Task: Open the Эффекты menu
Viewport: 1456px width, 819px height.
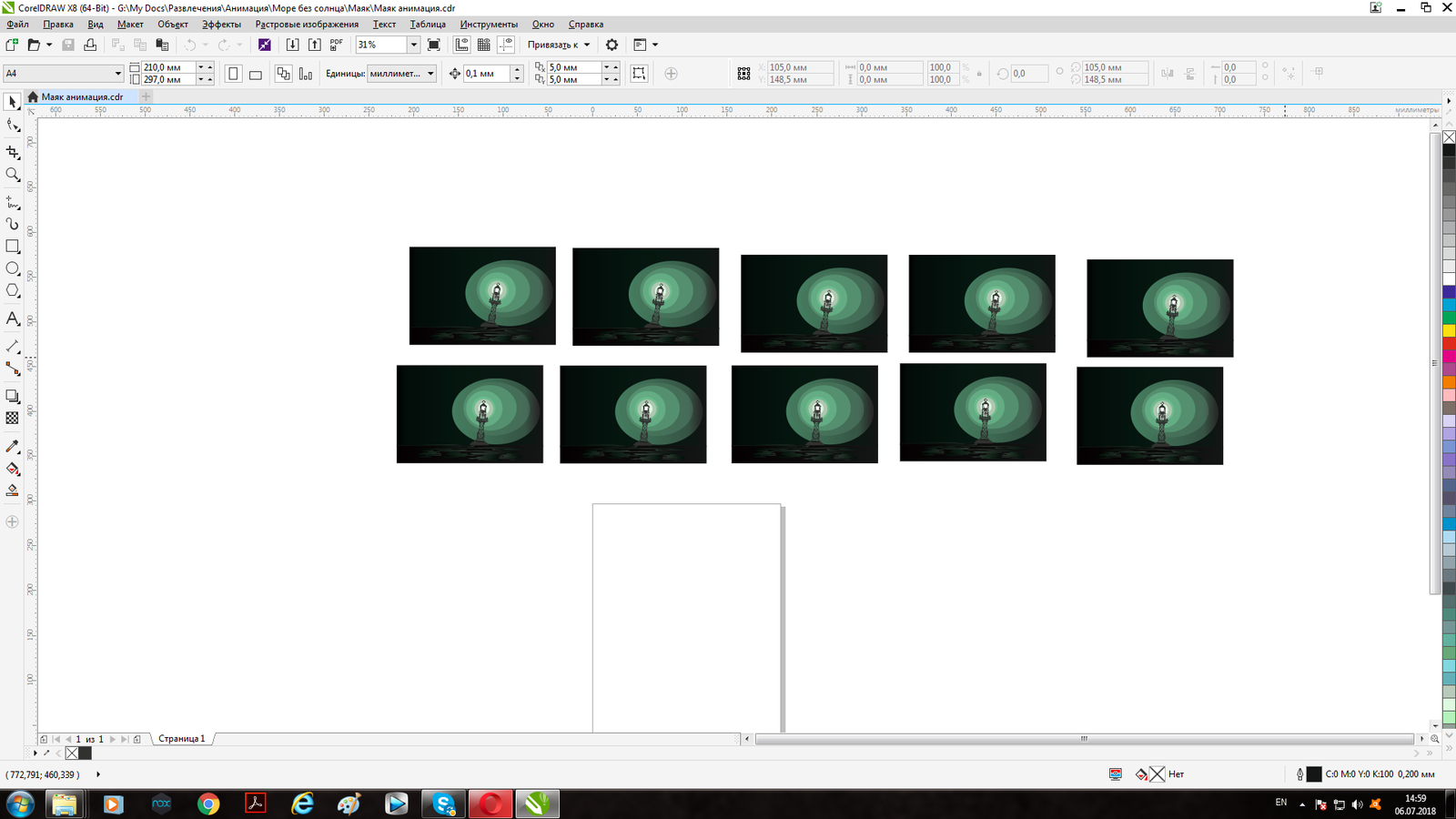Action: coord(221,25)
